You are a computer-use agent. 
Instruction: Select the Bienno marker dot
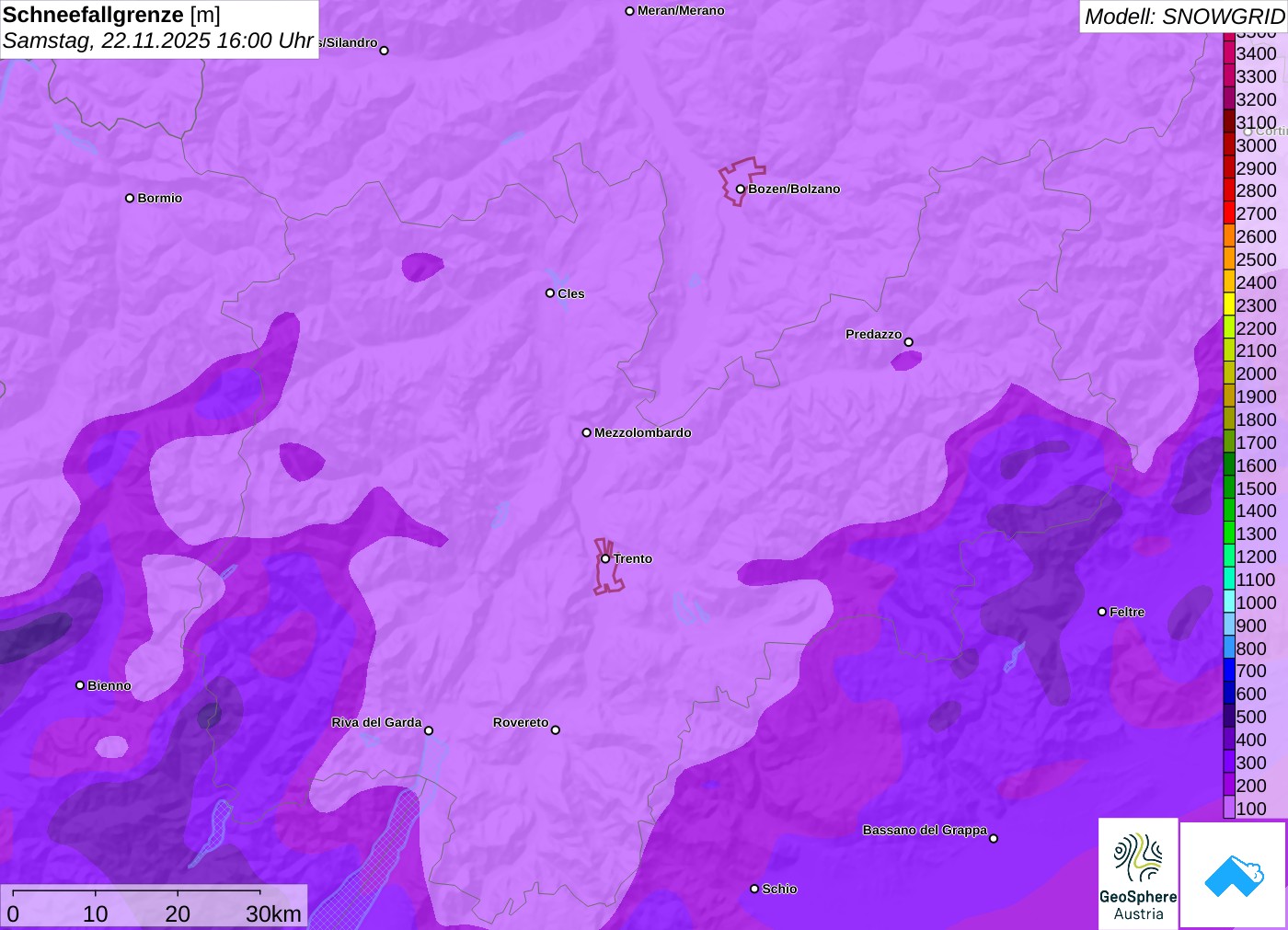point(80,685)
